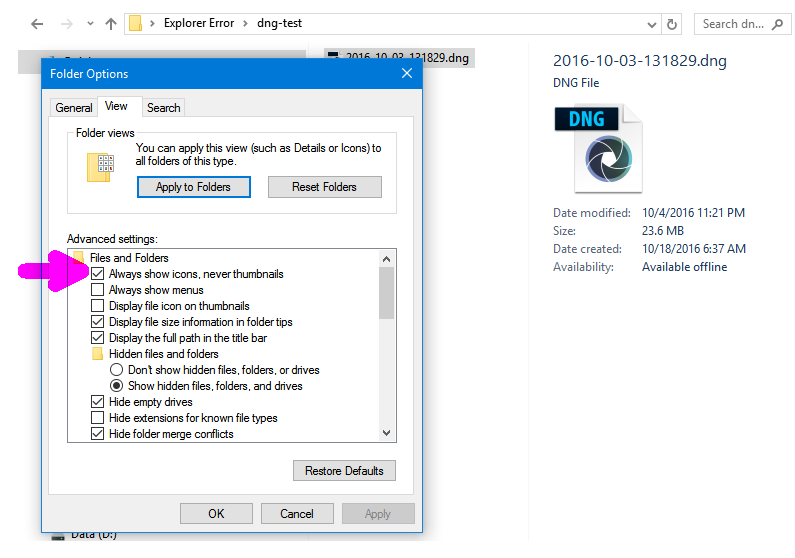Enable Always show menus
The height and width of the screenshot is (558, 795).
pos(97,290)
